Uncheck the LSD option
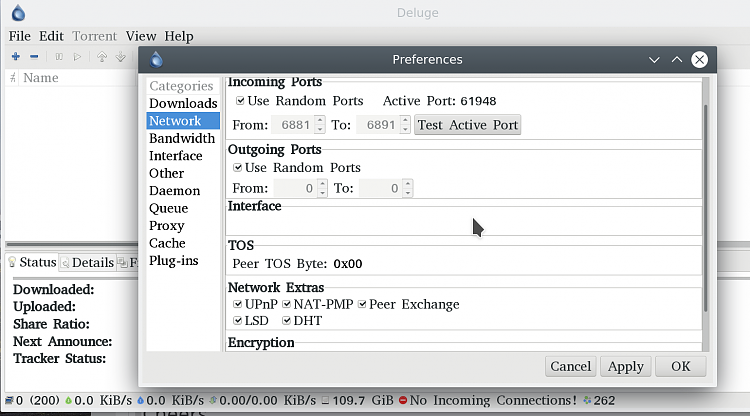Image resolution: width=750 pixels, height=416 pixels. coord(238,320)
